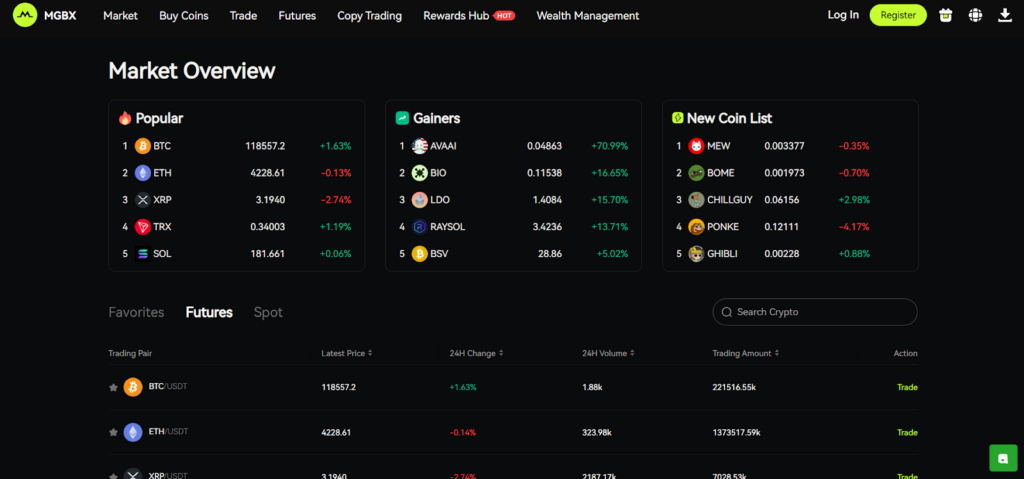
Task: Switch to the Favorites tab
Action: [136, 312]
